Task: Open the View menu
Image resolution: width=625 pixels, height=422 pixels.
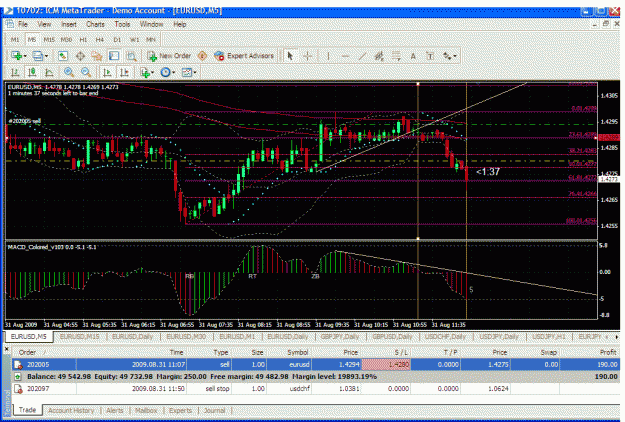Action: [44, 24]
